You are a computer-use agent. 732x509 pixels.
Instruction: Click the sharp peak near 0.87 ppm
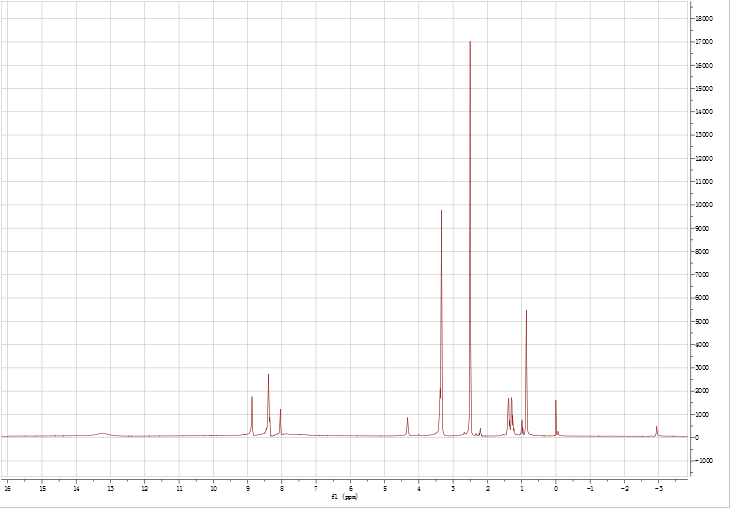(x=526, y=373)
